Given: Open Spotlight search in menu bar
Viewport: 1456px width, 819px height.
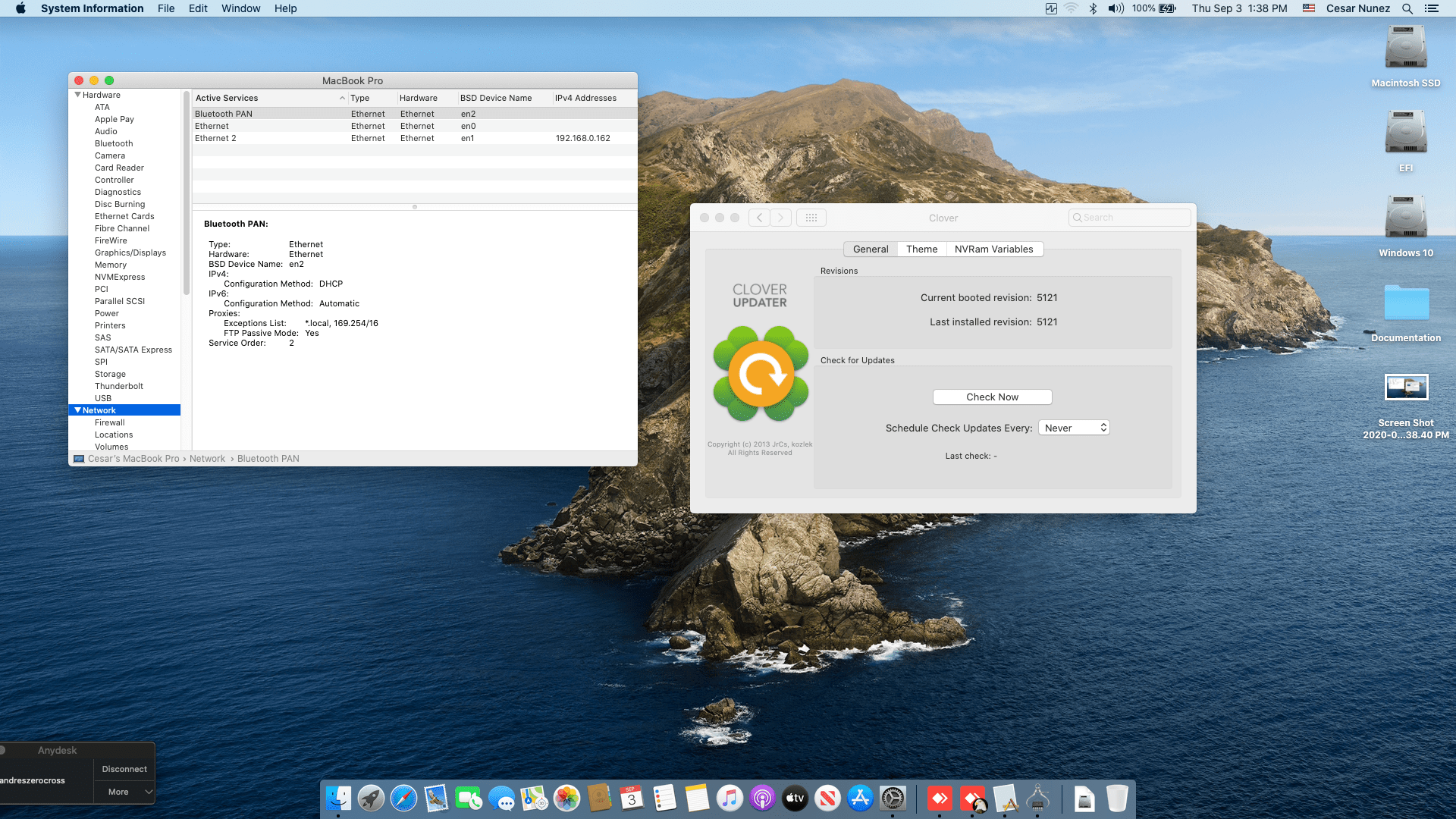Looking at the screenshot, I should tap(1407, 8).
